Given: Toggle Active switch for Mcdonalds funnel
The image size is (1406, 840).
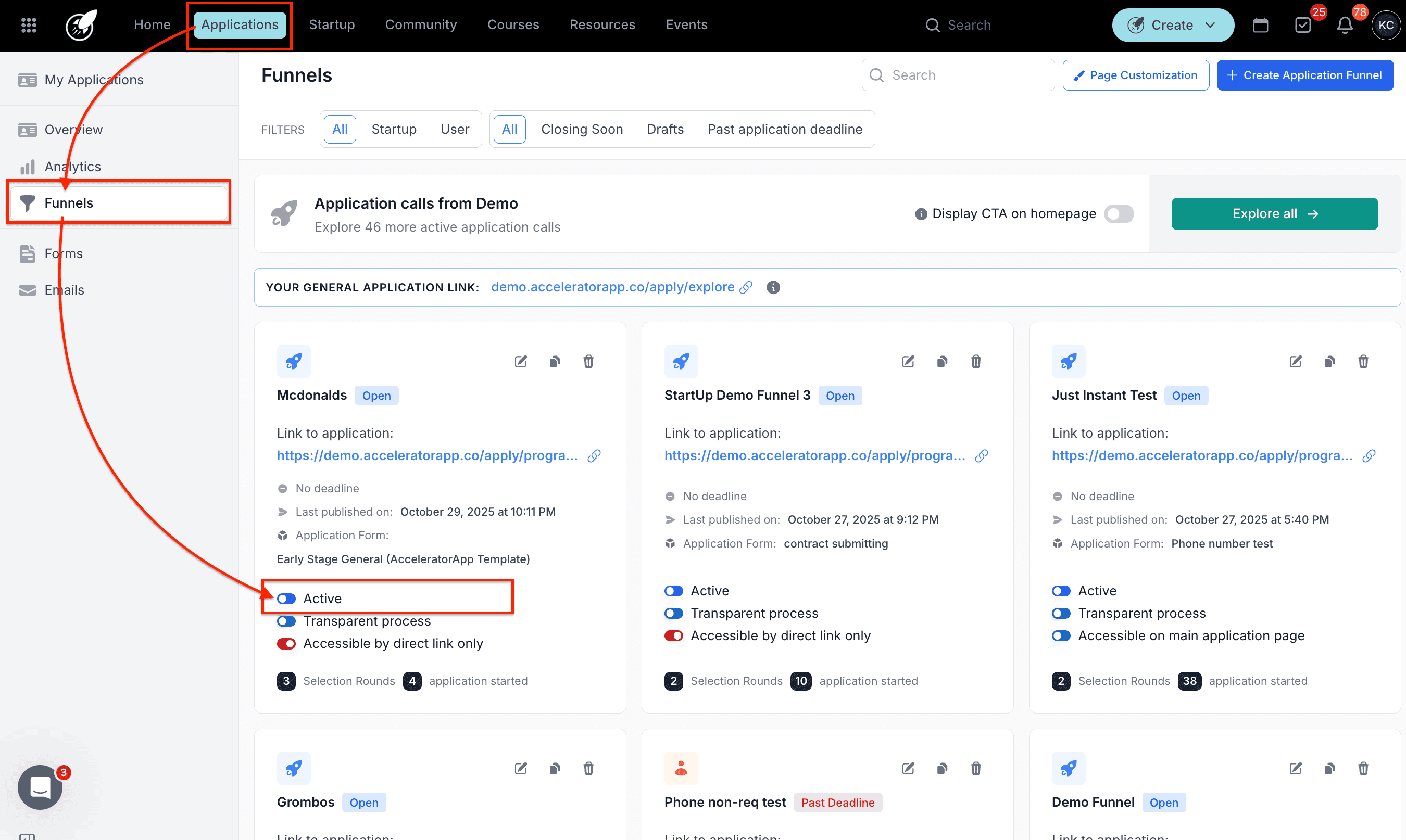Looking at the screenshot, I should (x=286, y=599).
